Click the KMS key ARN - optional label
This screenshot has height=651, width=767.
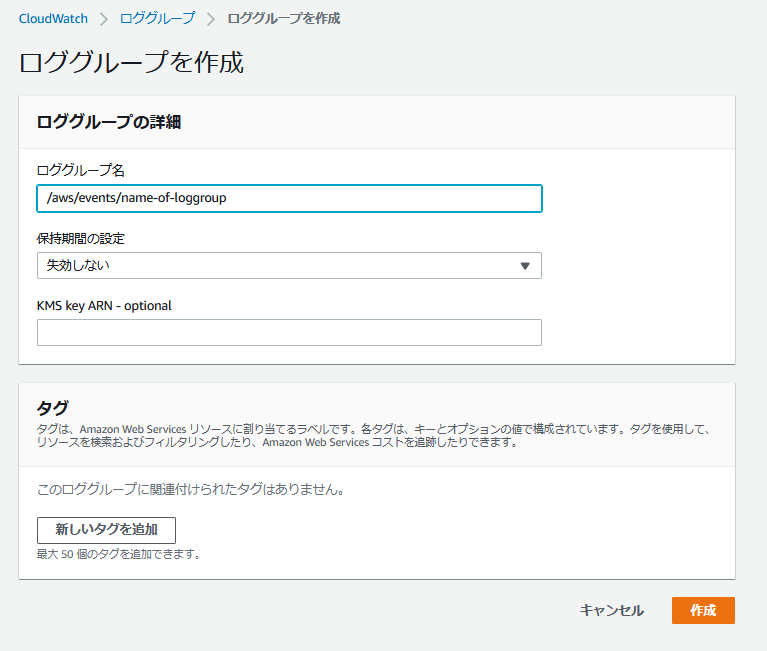click(104, 306)
